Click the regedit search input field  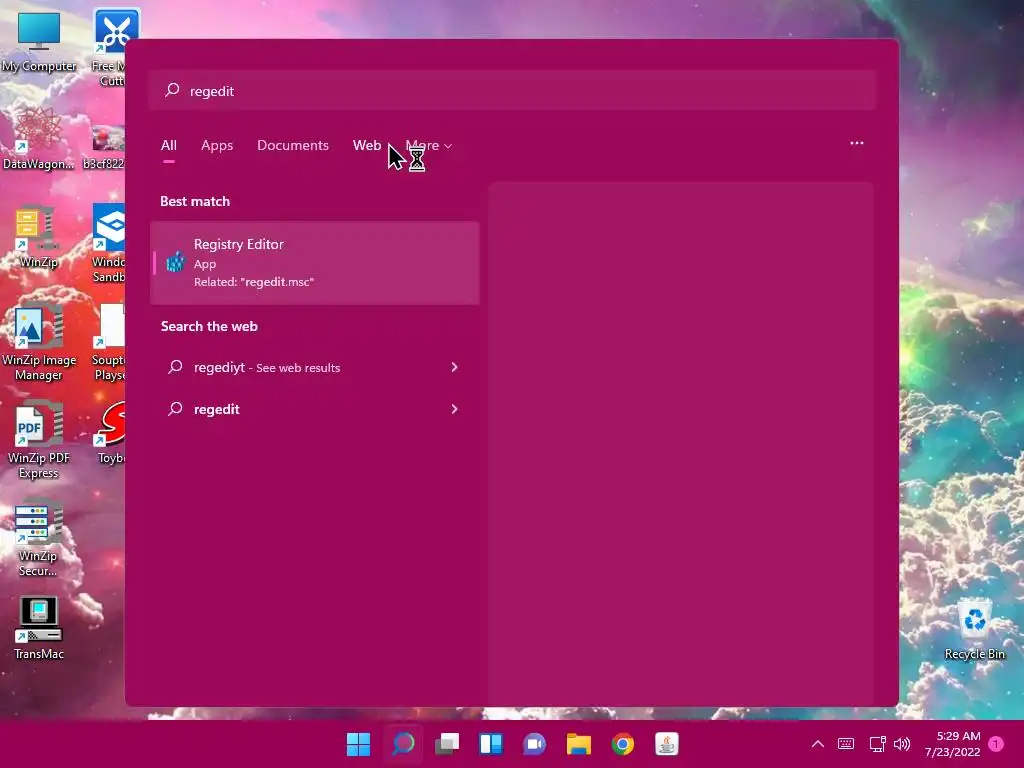tap(512, 90)
